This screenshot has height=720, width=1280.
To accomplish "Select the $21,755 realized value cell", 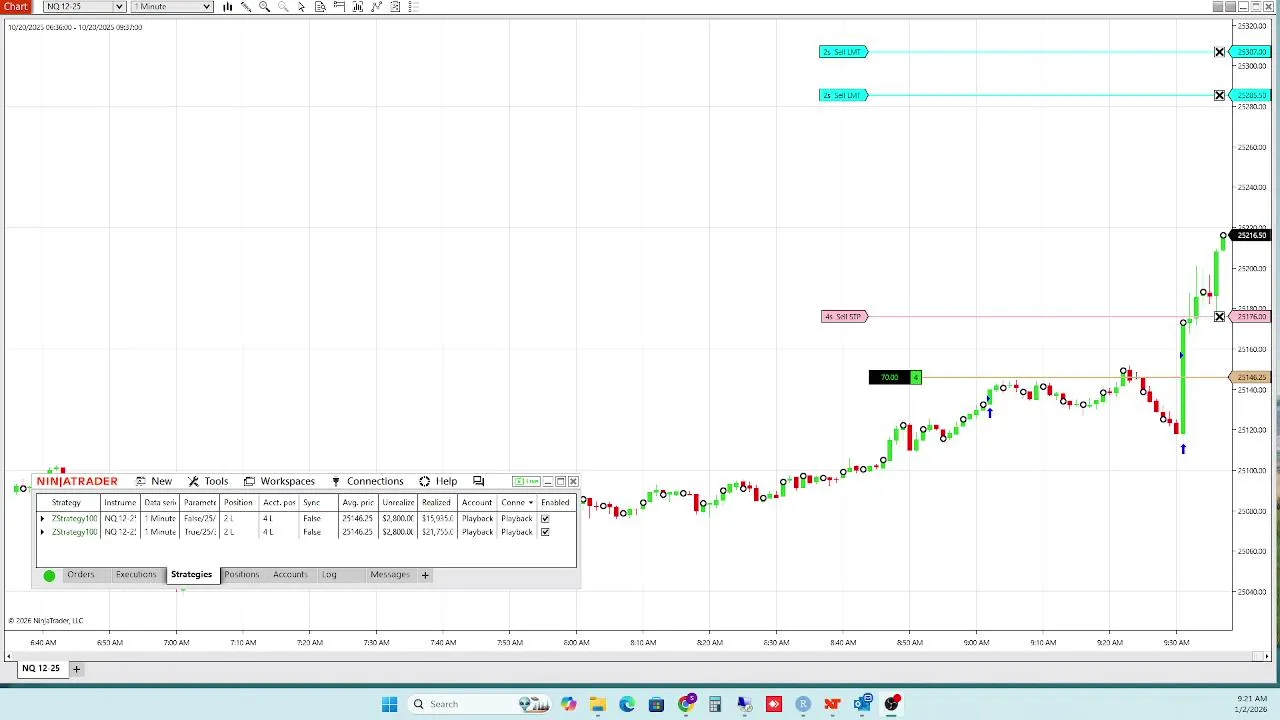I will coord(437,532).
